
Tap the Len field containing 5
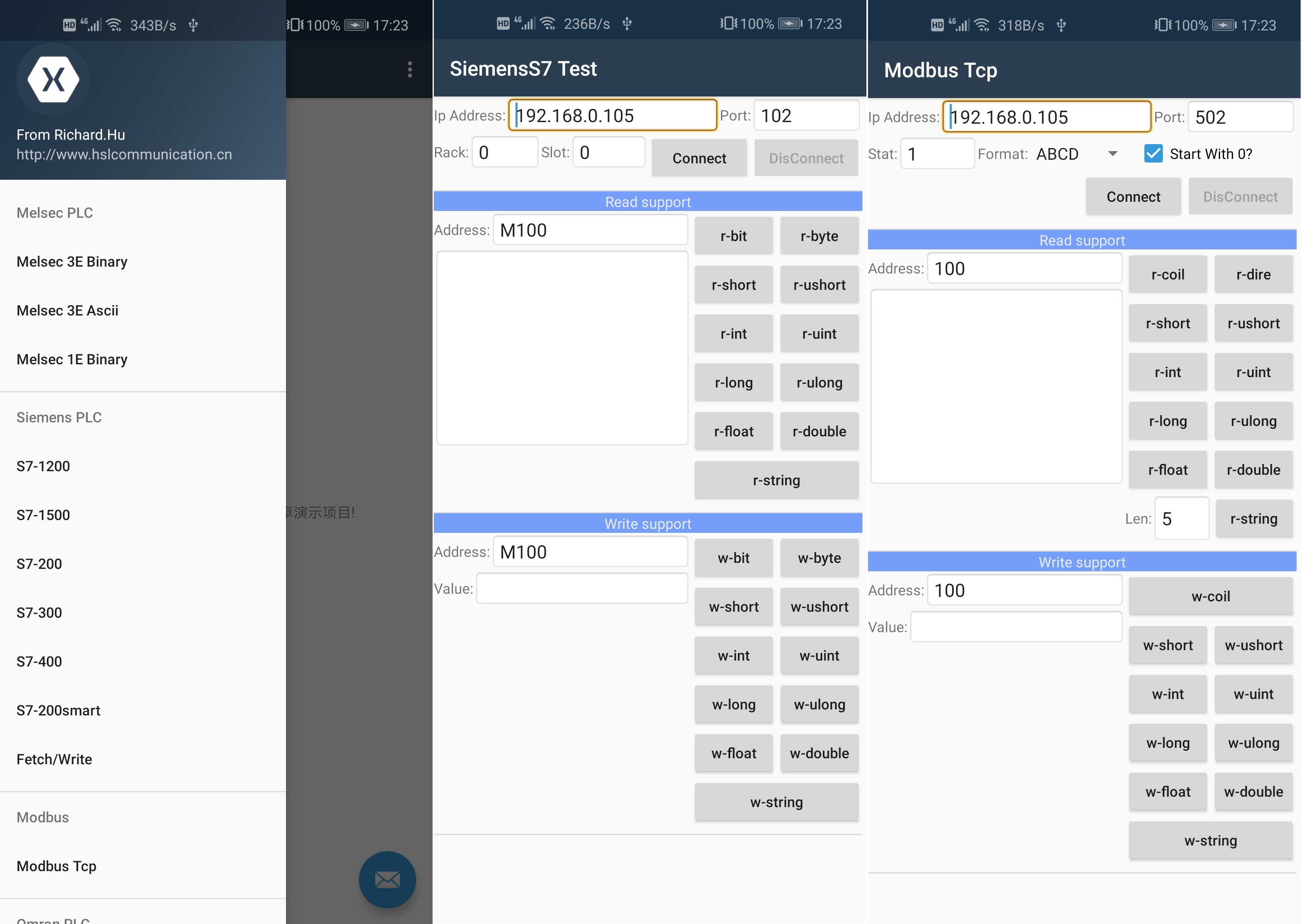1181,518
